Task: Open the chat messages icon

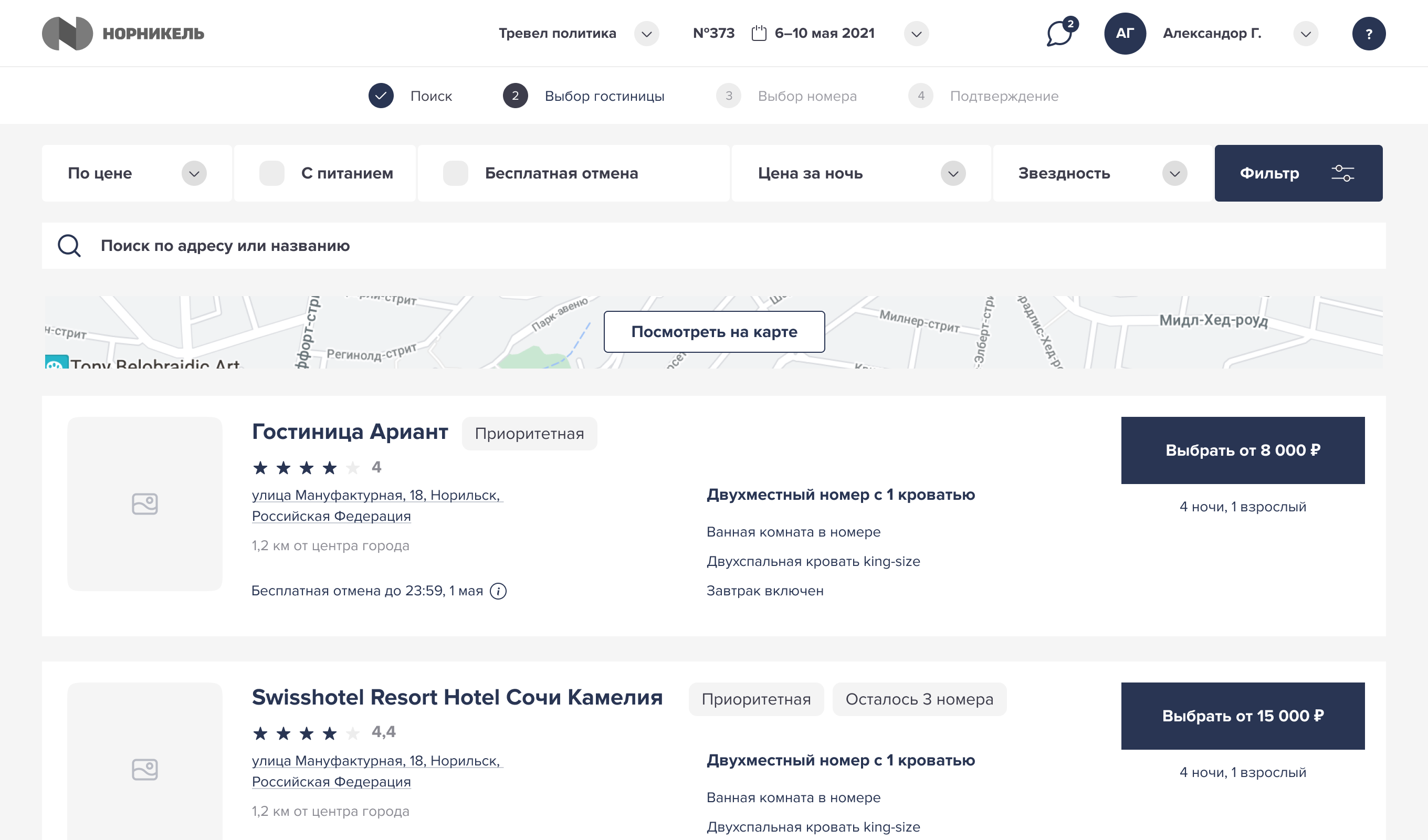Action: [x=1059, y=34]
